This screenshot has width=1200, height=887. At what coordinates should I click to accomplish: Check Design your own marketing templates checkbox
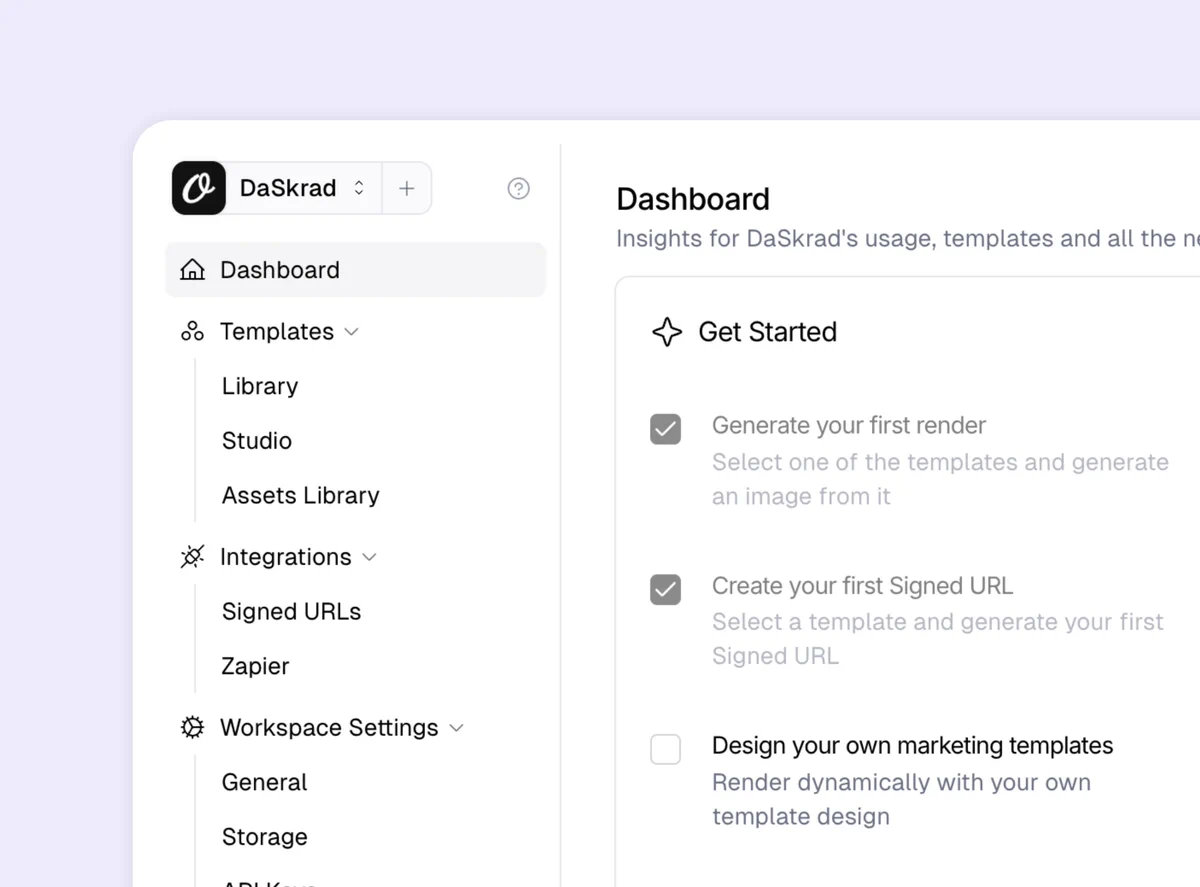[x=666, y=749]
